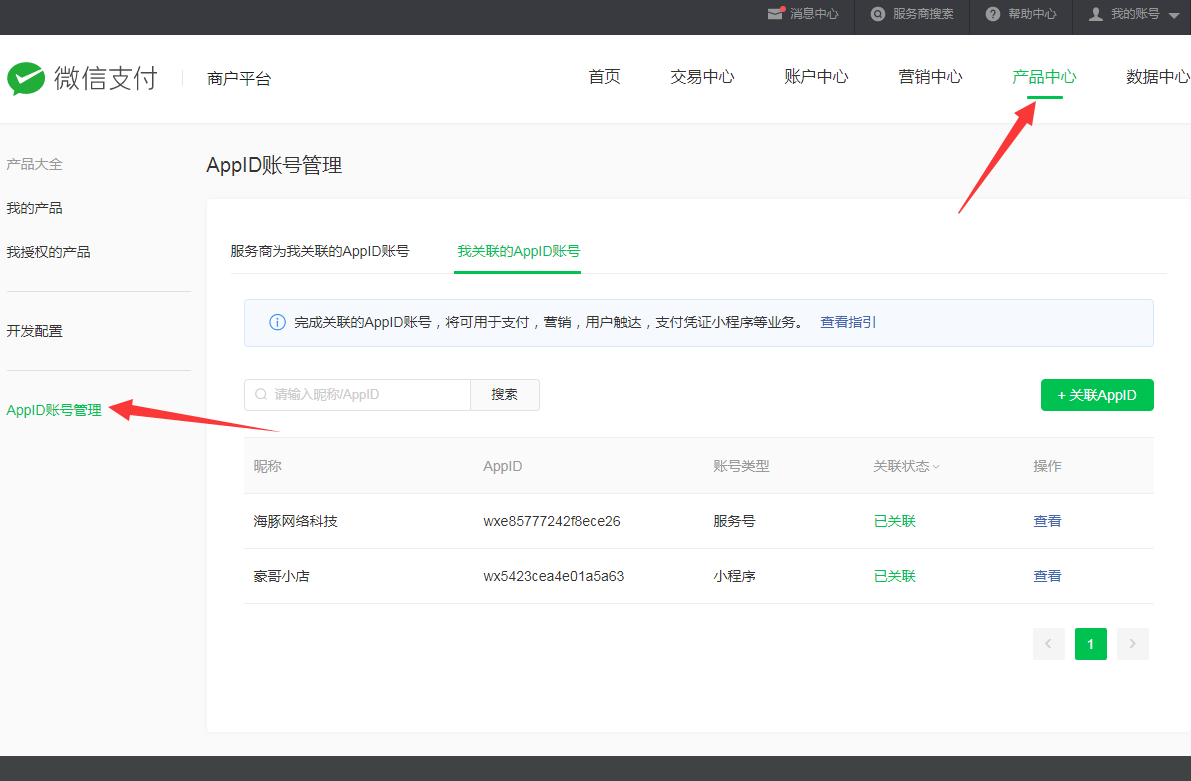
Task: Open 交易中心 navigation item
Action: tap(703, 77)
